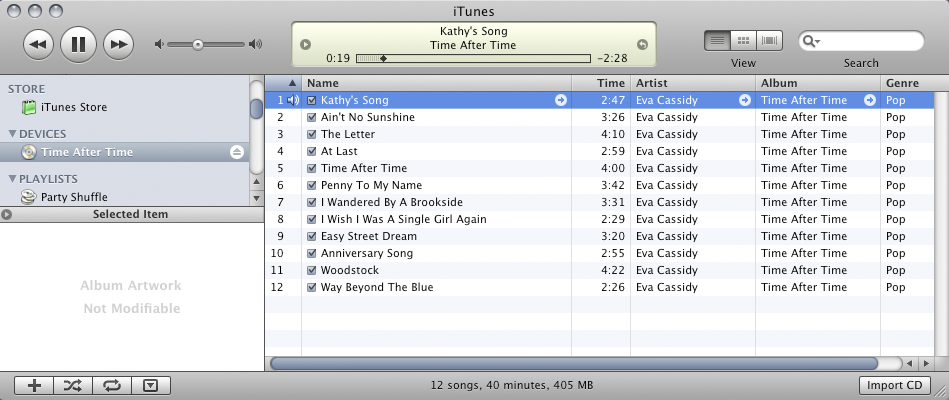Viewport: 949px width, 400px height.
Task: Sort songs by the Artist column header
Action: click(x=692, y=83)
